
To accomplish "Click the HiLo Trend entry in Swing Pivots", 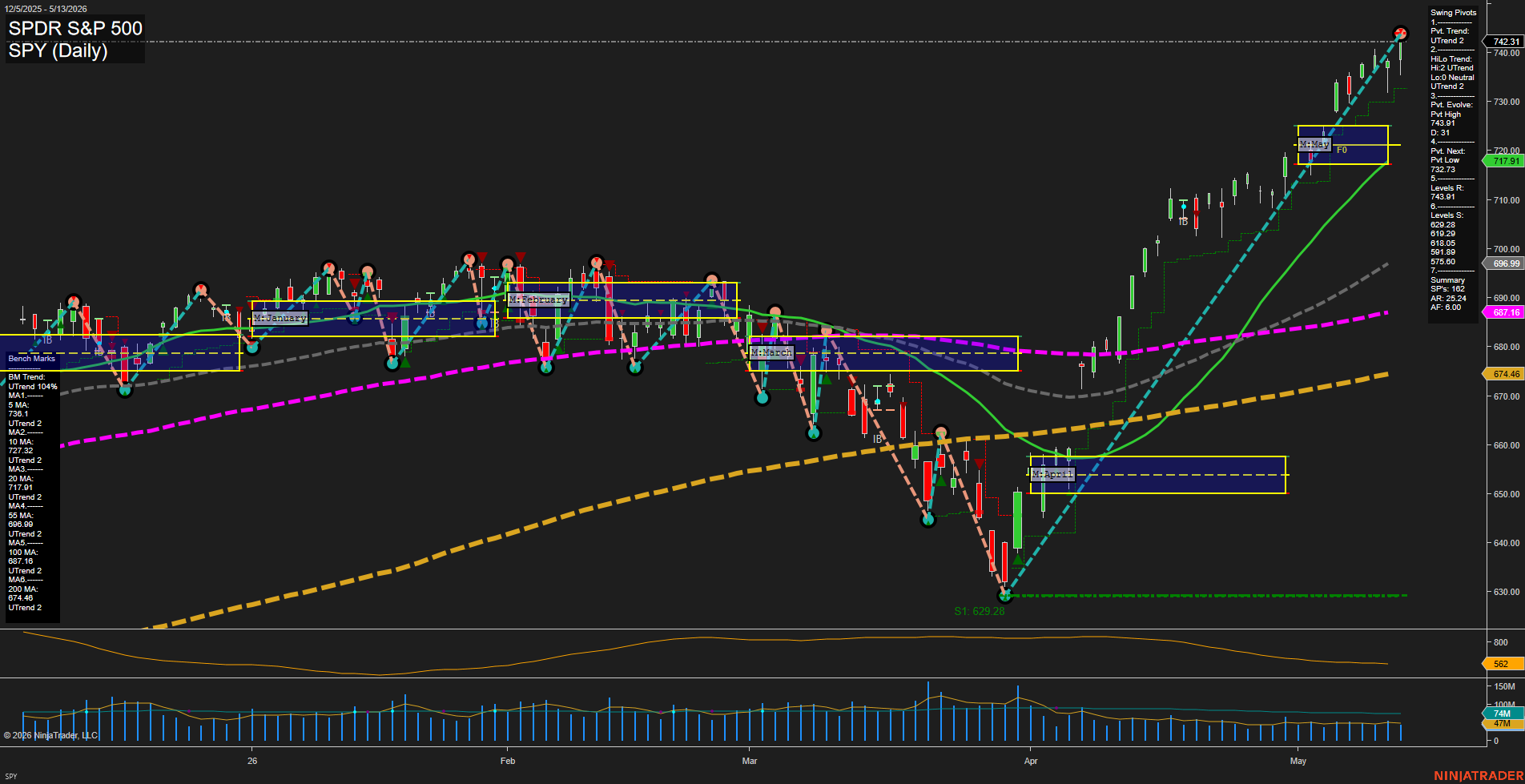I will [x=1452, y=73].
